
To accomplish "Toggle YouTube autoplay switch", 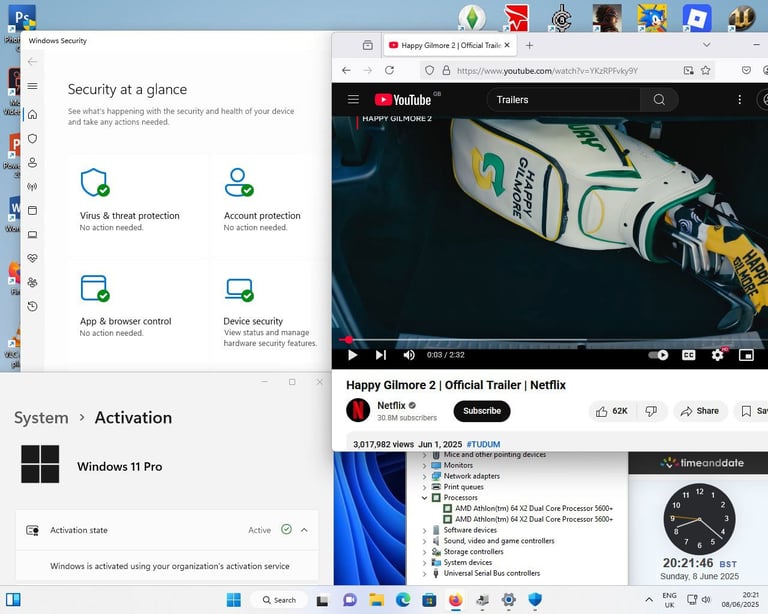I will (x=658, y=355).
